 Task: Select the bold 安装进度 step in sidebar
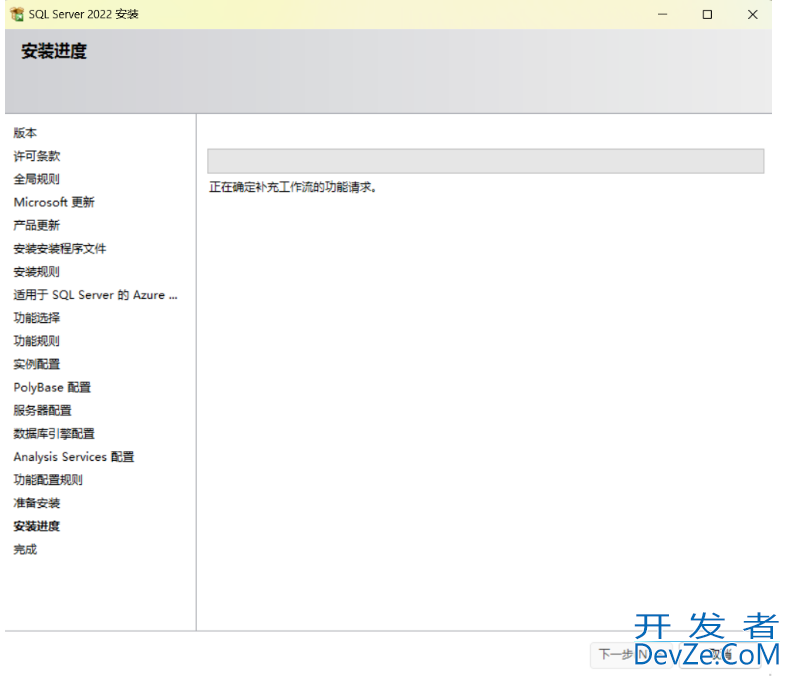click(37, 527)
